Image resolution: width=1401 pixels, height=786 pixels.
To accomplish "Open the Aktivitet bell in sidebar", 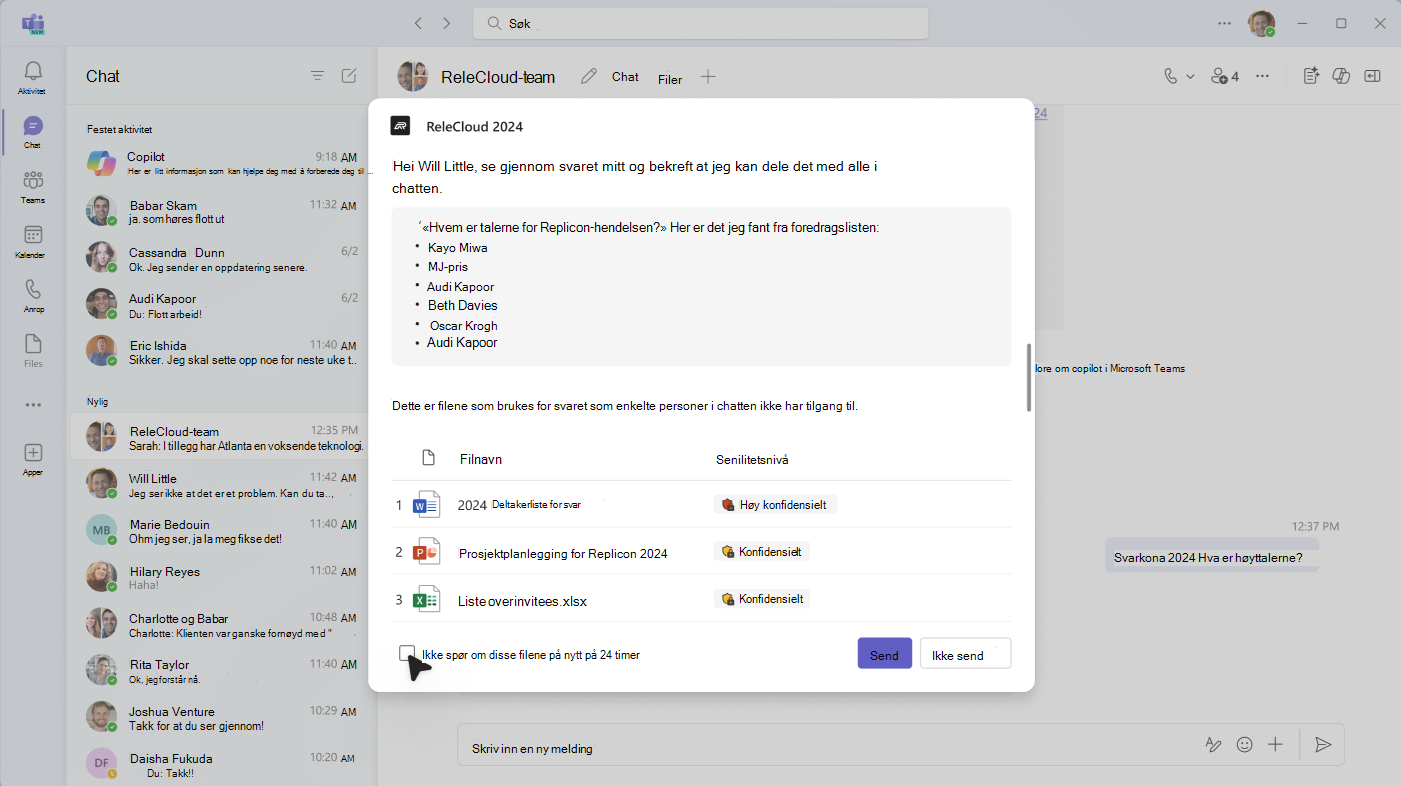I will (33, 76).
